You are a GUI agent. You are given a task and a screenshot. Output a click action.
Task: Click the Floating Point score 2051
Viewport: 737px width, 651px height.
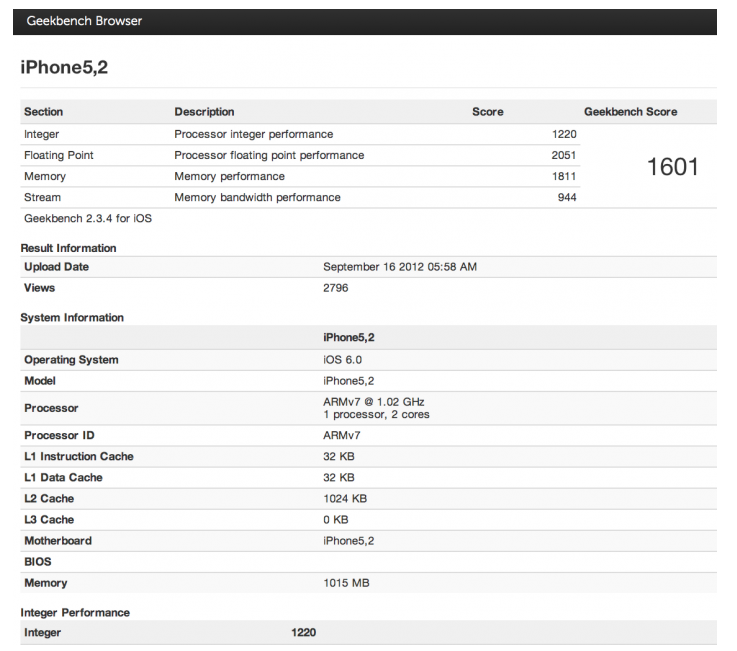pos(564,155)
